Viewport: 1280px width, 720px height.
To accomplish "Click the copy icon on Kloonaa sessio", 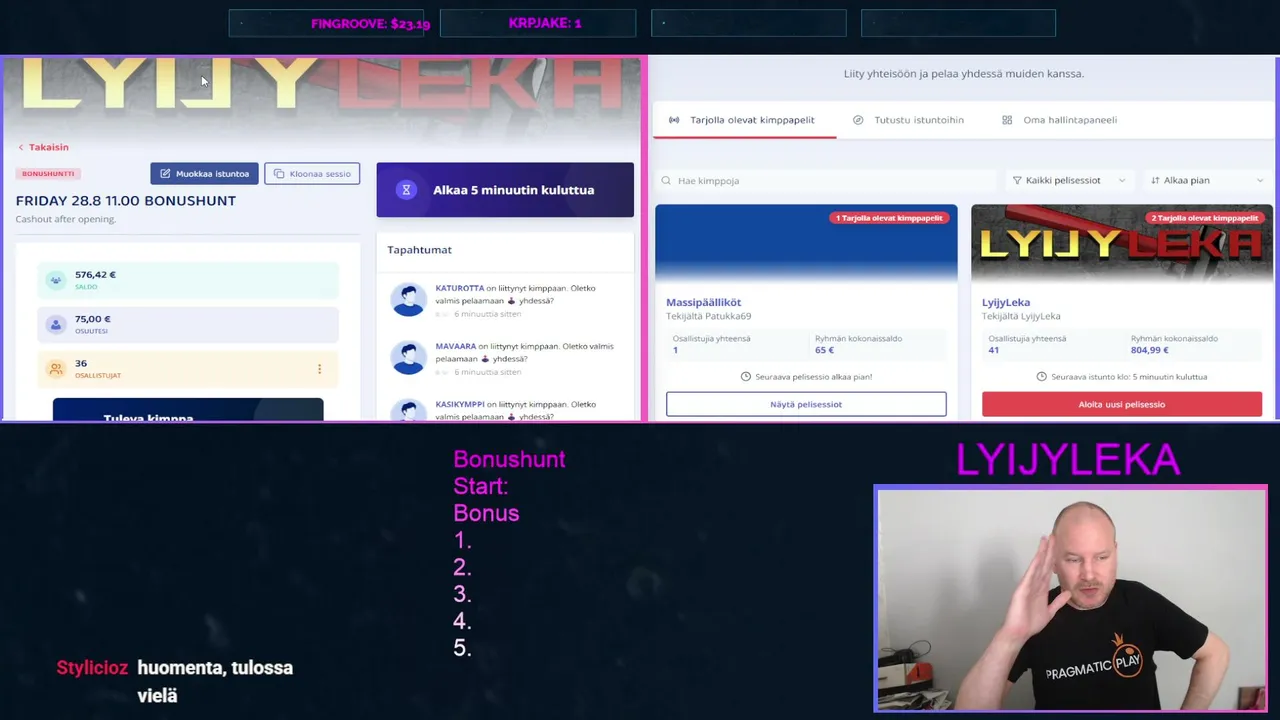I will (x=279, y=174).
